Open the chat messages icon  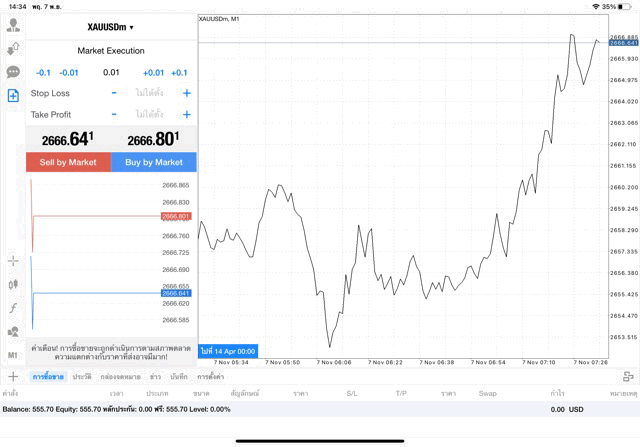pos(13,72)
